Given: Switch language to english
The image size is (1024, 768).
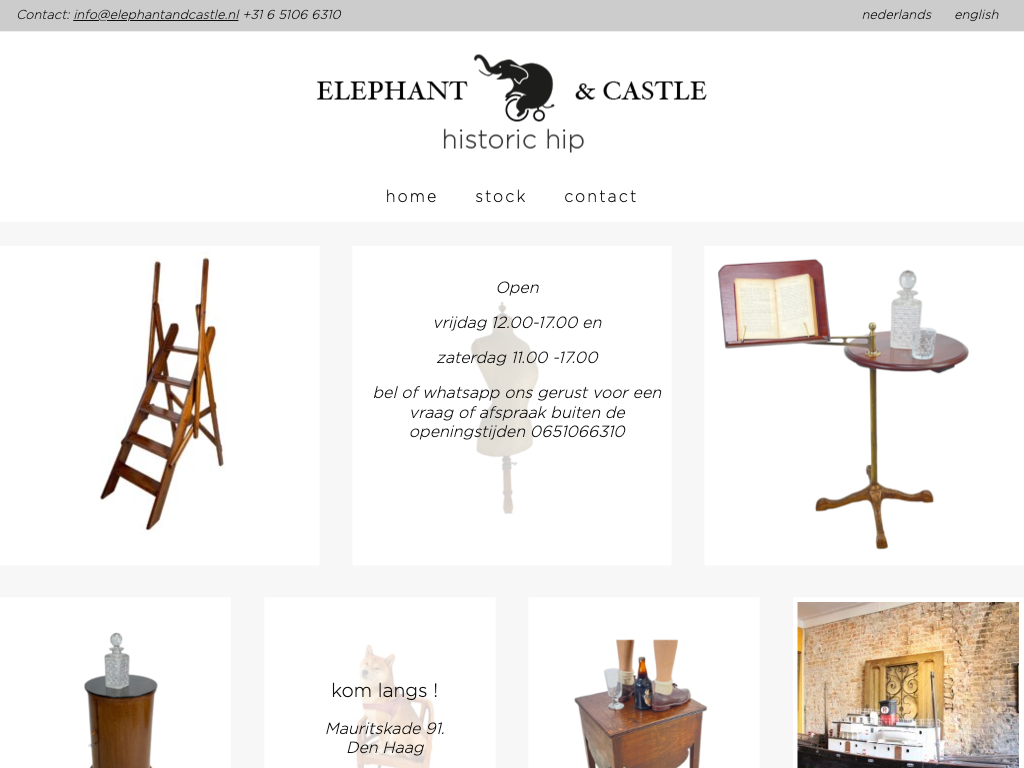Looking at the screenshot, I should pos(976,14).
